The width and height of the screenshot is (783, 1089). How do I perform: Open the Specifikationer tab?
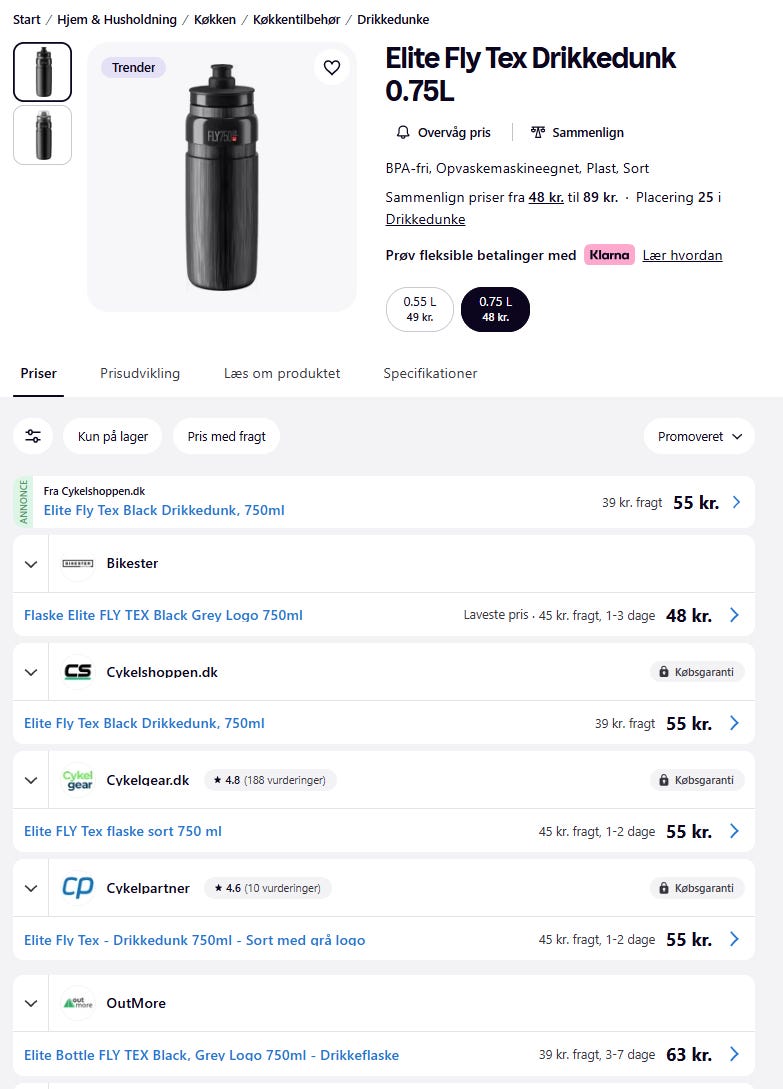[430, 373]
